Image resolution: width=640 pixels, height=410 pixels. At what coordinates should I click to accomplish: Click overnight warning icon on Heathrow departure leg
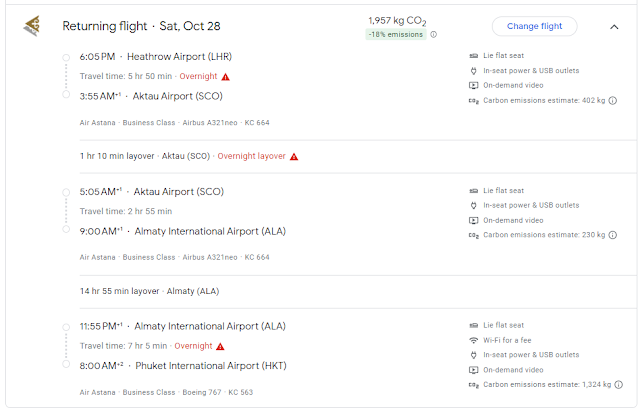tap(225, 76)
